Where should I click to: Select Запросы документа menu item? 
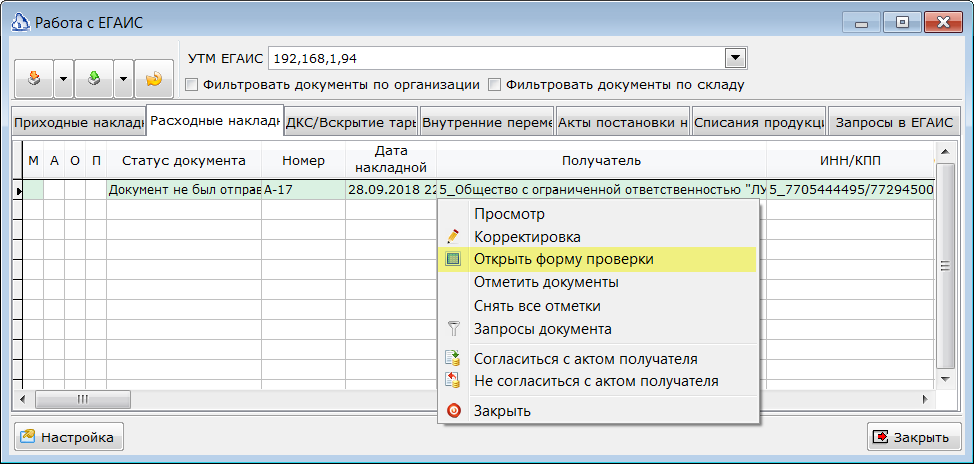pyautogui.click(x=598, y=329)
